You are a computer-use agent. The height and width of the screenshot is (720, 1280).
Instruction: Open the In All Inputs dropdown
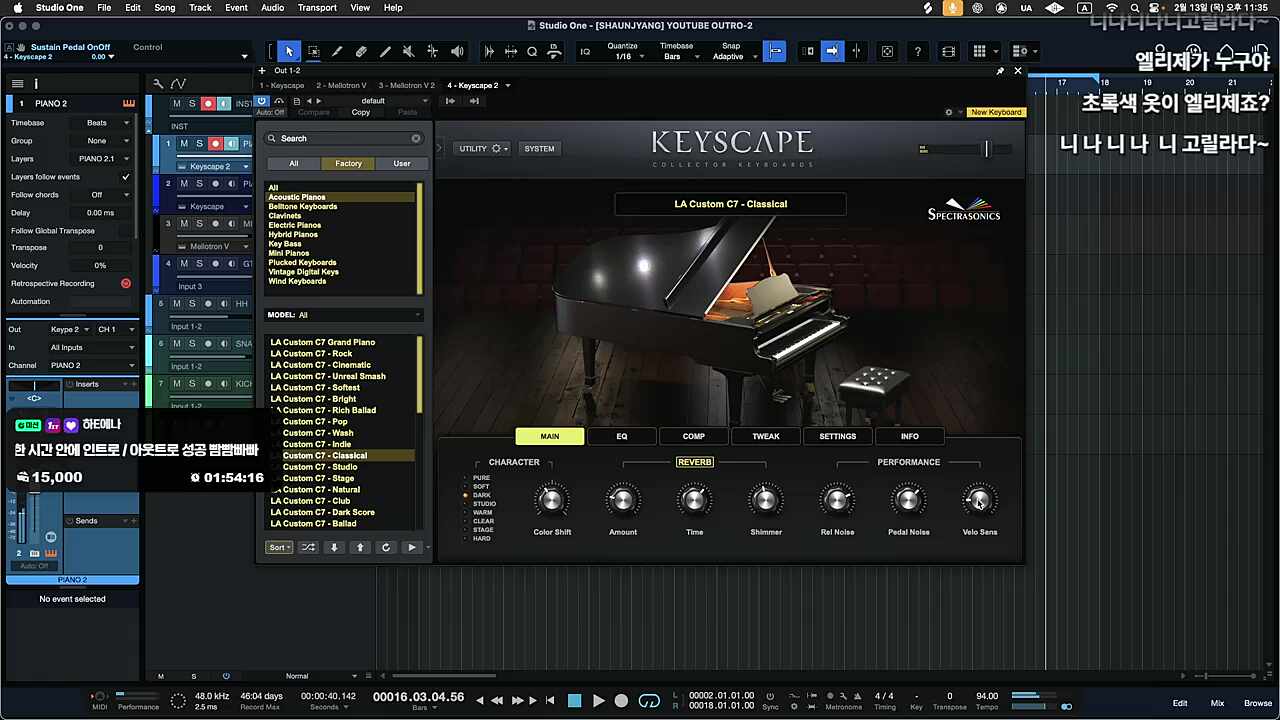[92, 347]
